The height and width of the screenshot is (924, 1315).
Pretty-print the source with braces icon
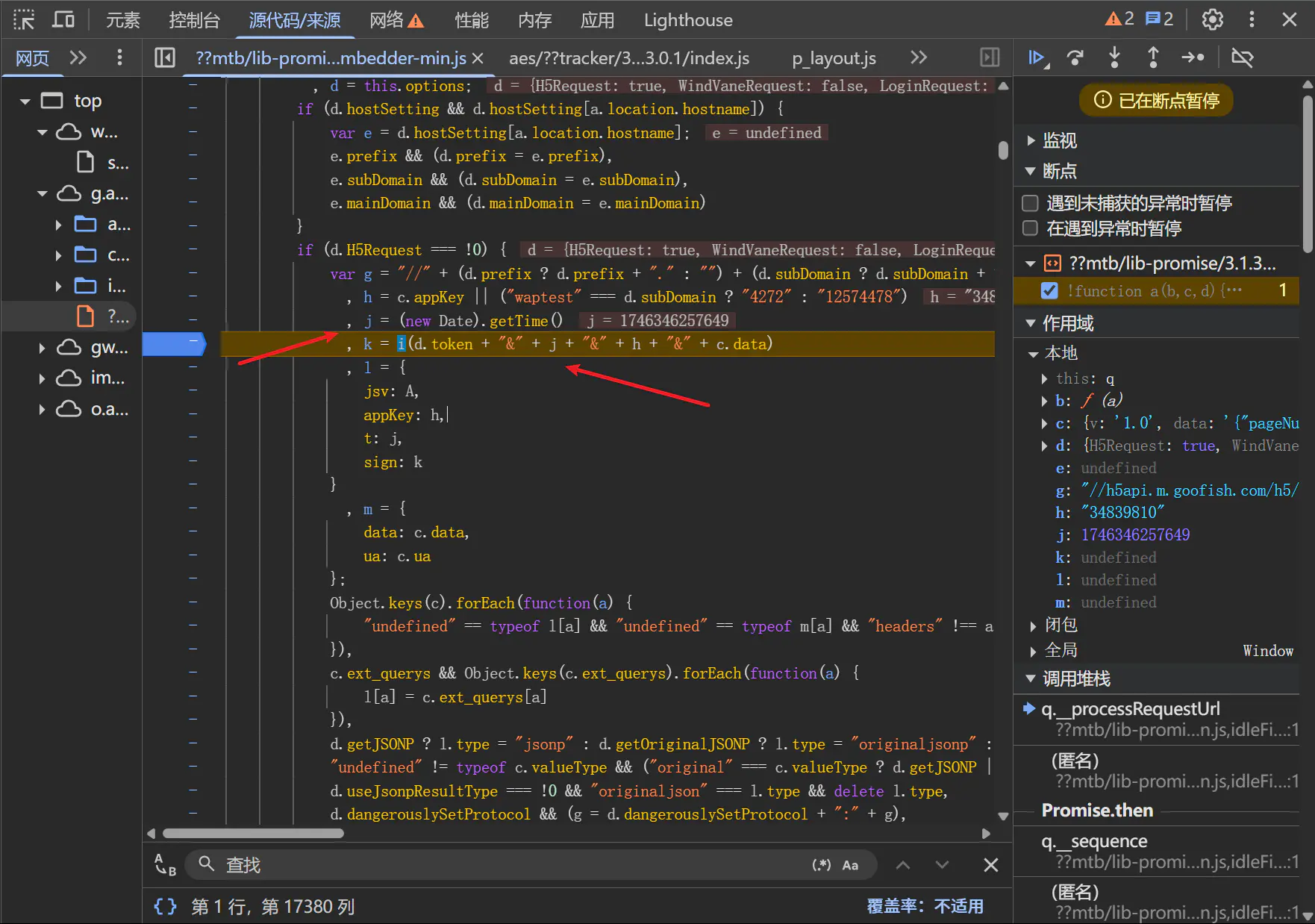click(165, 906)
